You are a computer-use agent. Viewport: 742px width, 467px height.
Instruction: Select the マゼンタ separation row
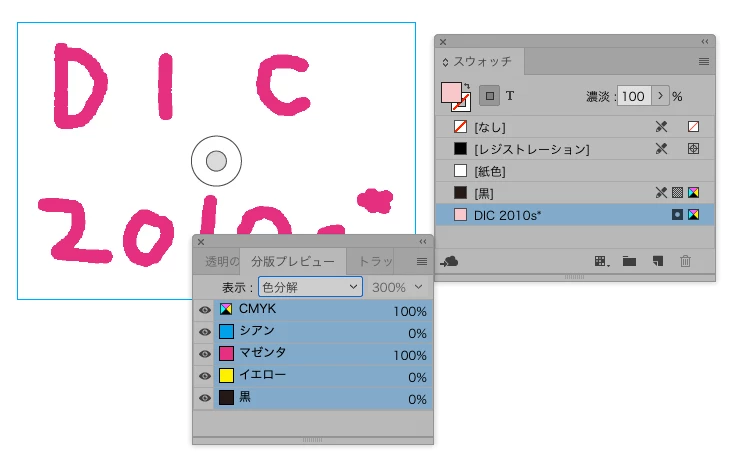(x=323, y=354)
